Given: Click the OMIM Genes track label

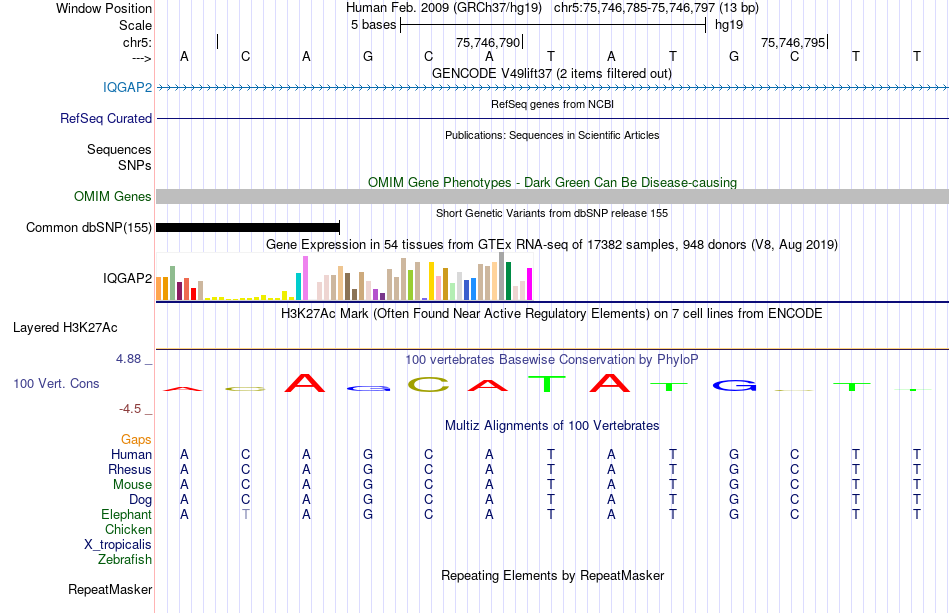Looking at the screenshot, I should point(112,196).
